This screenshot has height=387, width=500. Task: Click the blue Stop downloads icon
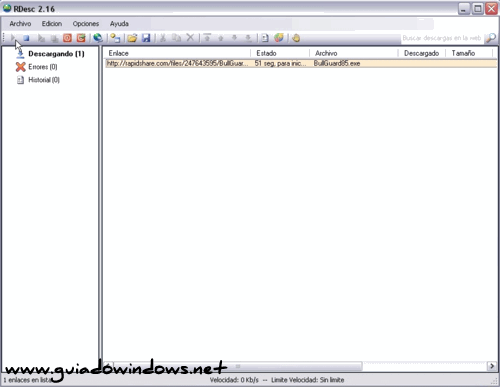(26, 38)
